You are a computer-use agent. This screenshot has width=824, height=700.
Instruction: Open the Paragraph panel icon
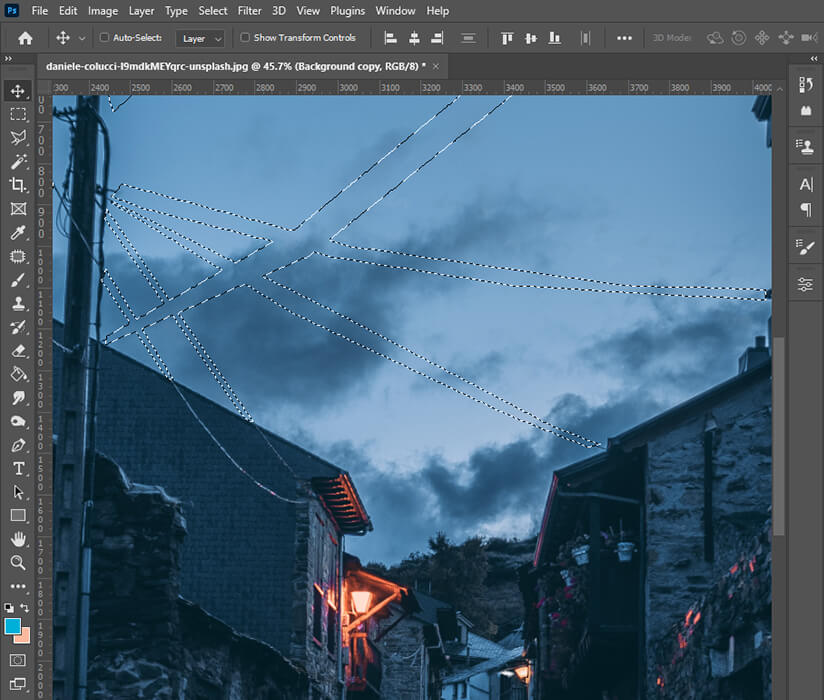click(806, 210)
